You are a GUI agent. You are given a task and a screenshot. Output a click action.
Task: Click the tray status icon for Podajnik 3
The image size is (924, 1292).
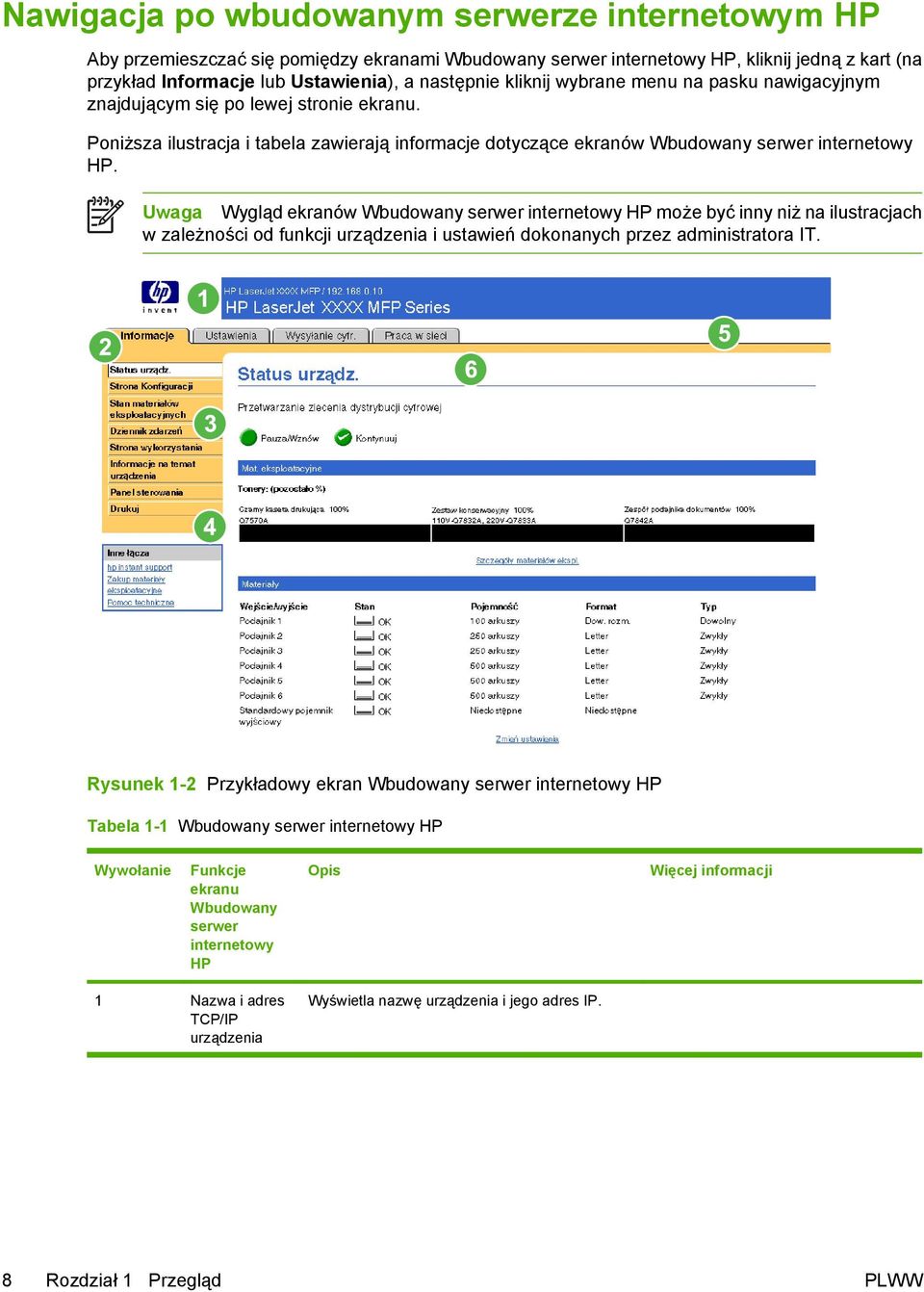364,652
